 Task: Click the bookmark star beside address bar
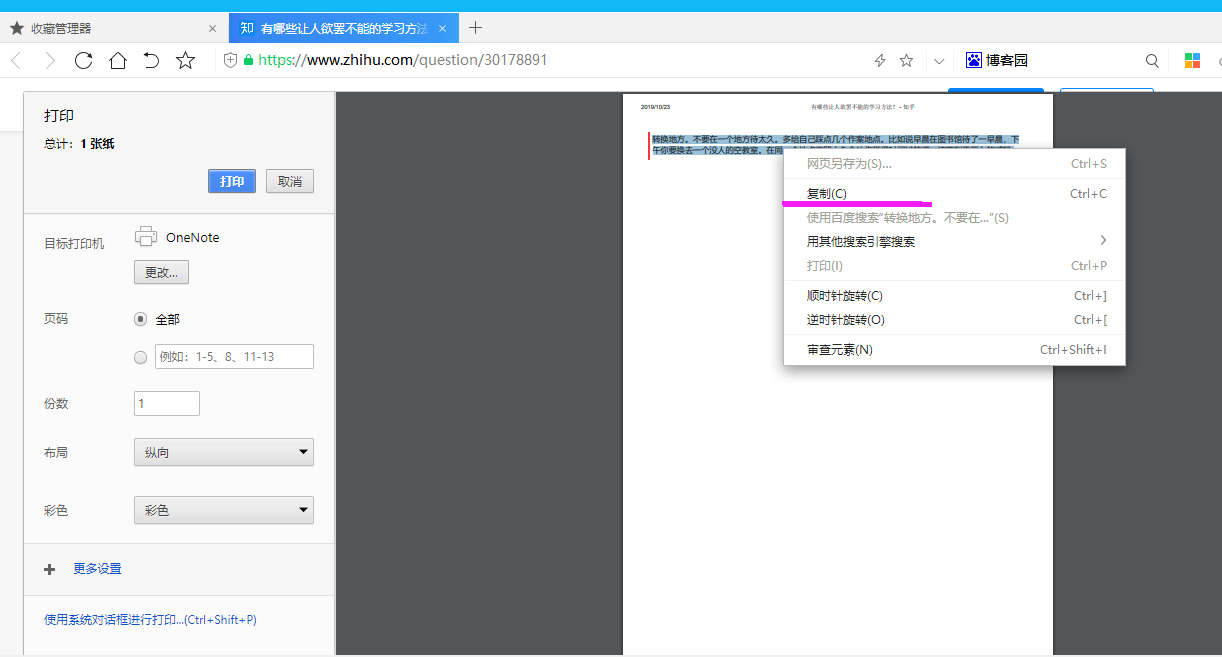tap(185, 61)
